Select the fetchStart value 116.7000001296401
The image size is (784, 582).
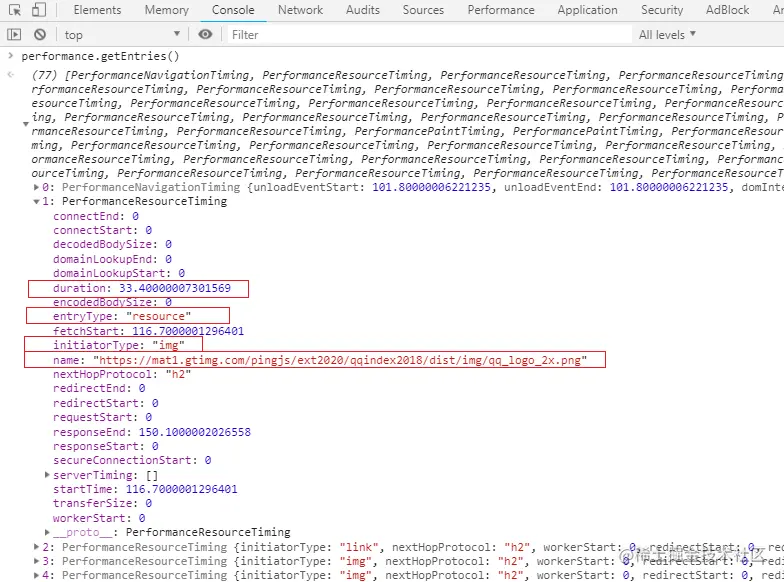point(188,331)
